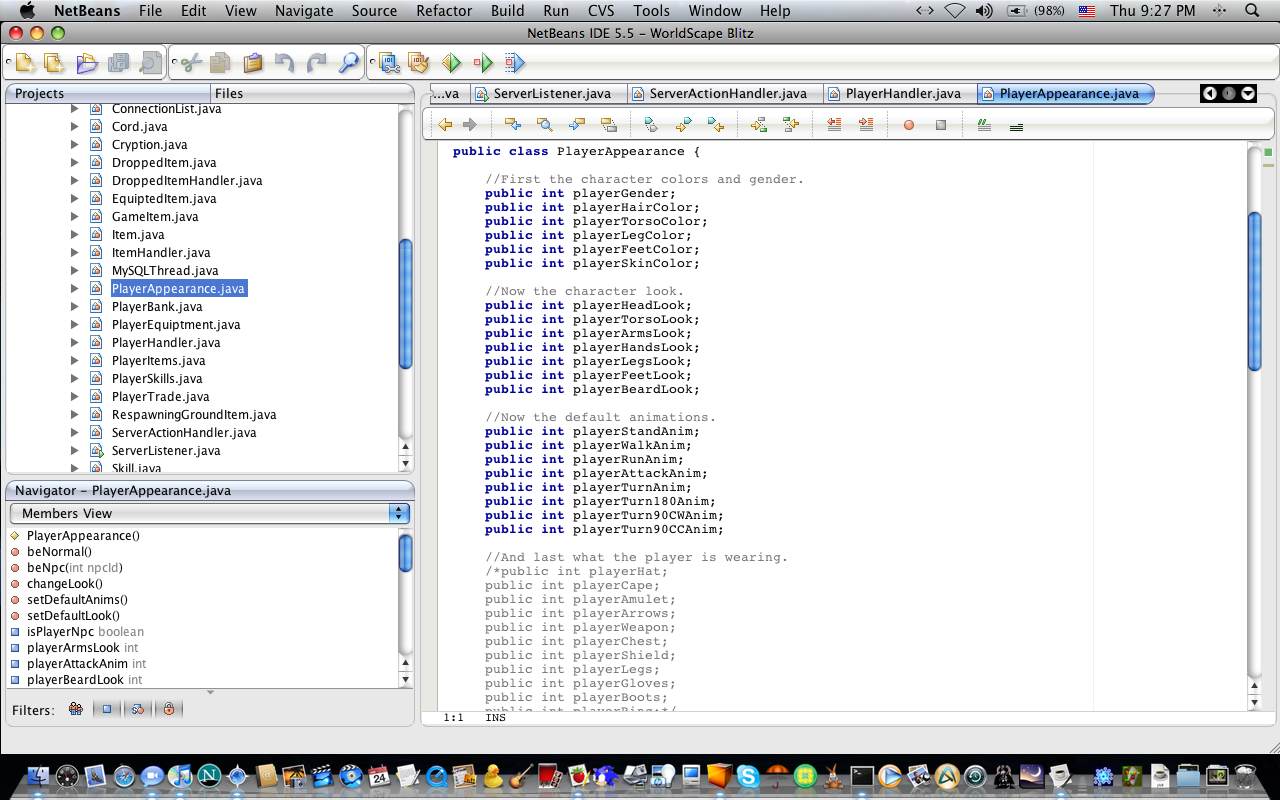This screenshot has height=800, width=1280.
Task: Toggle the Show Non-Public Members filter
Action: pyautogui.click(x=169, y=709)
